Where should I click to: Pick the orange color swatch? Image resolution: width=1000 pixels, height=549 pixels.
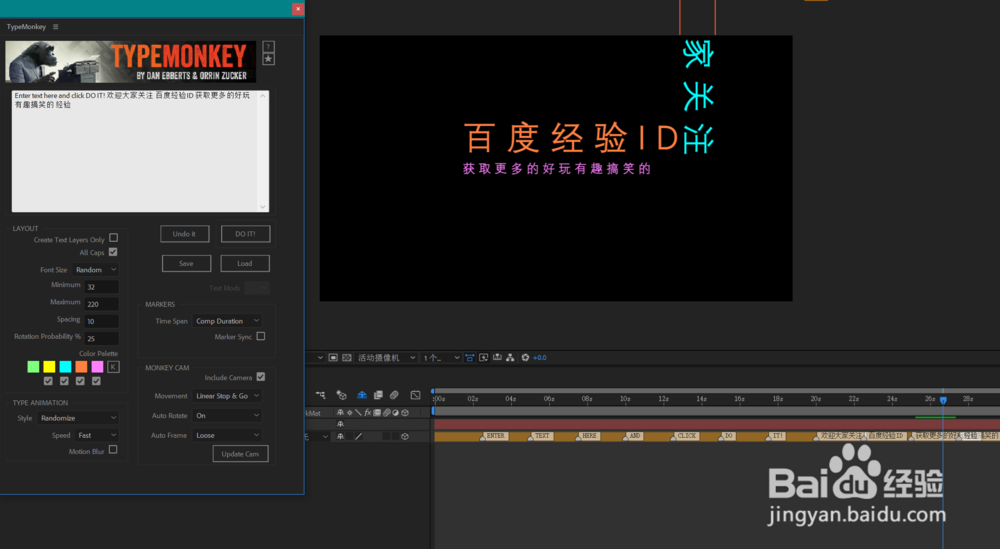81,367
